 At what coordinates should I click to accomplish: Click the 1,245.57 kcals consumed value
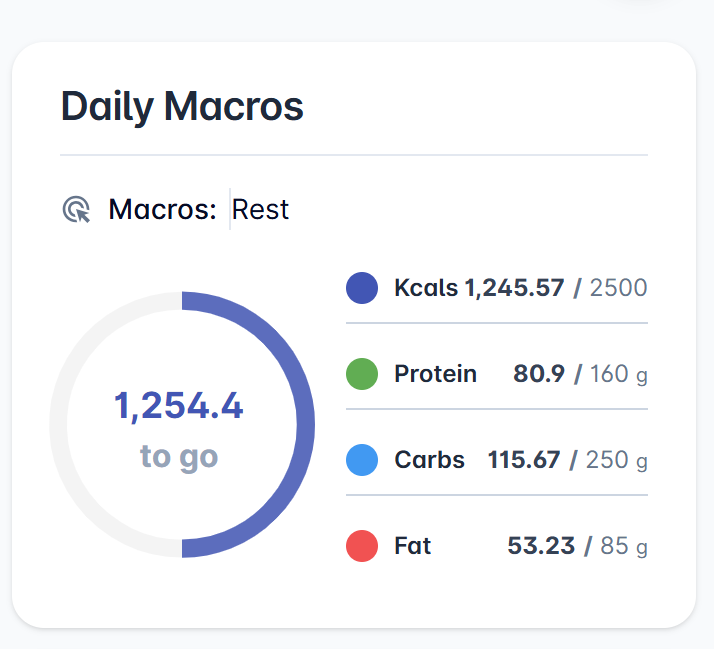coord(514,288)
